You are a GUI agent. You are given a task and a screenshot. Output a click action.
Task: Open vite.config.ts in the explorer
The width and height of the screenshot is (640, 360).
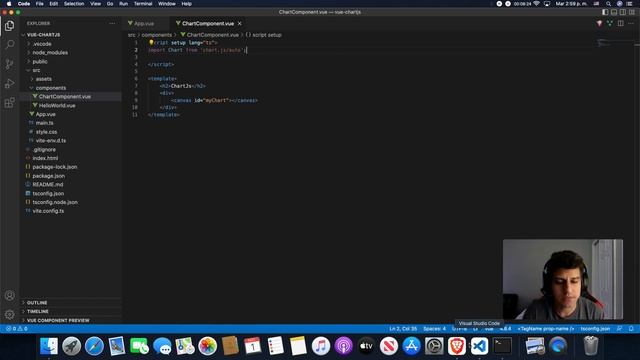coord(48,211)
